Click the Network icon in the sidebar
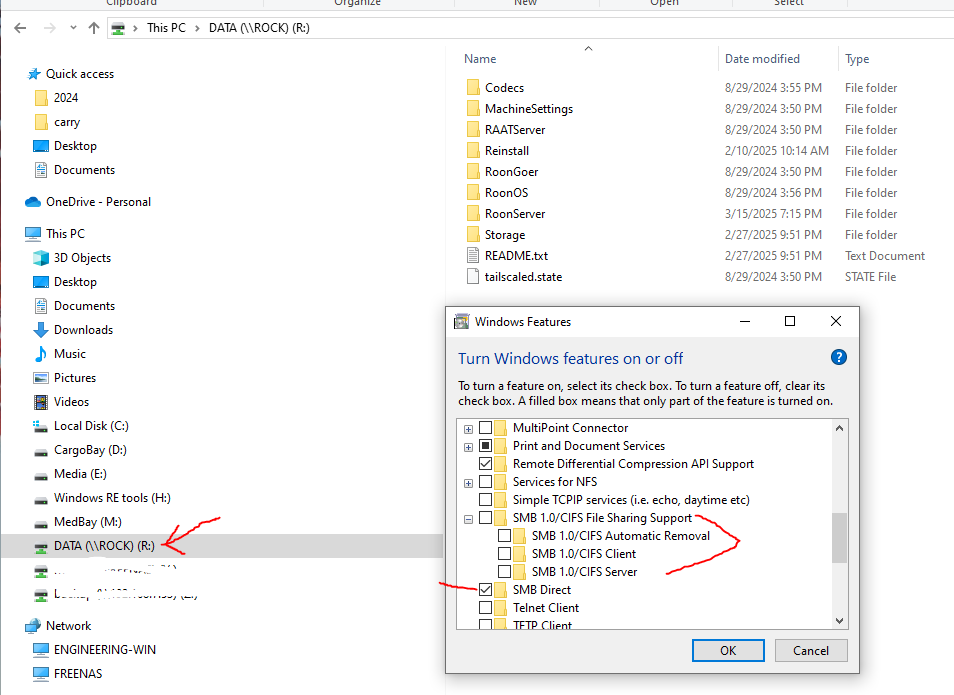 click(x=33, y=626)
